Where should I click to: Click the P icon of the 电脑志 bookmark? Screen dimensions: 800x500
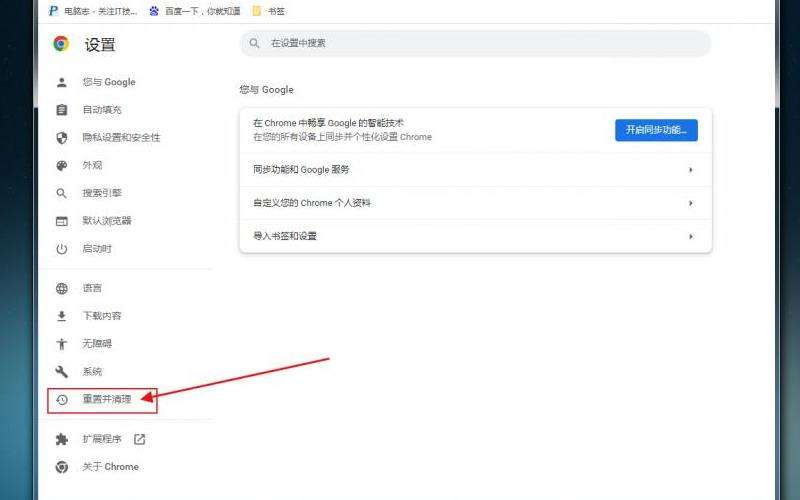click(x=53, y=11)
